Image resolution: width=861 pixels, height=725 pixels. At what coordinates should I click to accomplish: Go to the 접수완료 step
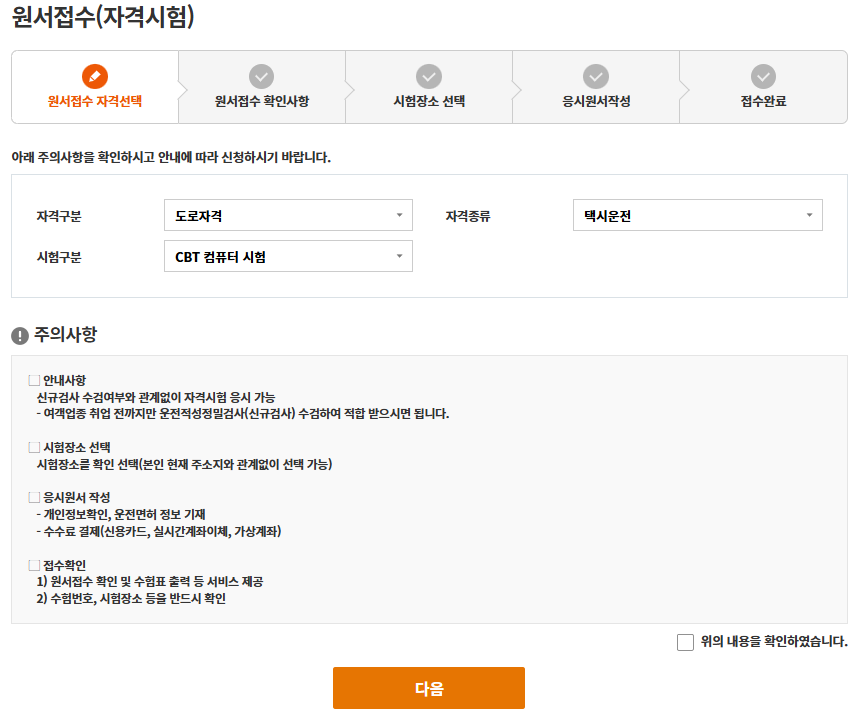763,87
